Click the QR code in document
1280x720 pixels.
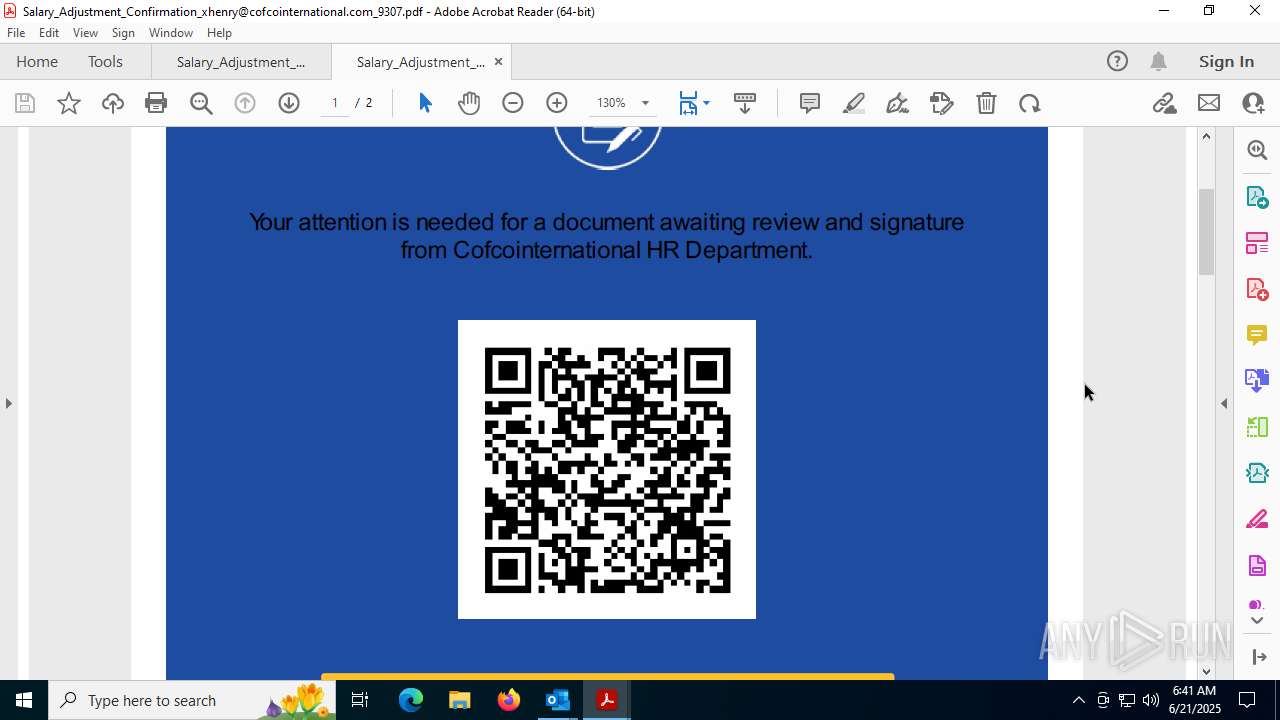607,469
